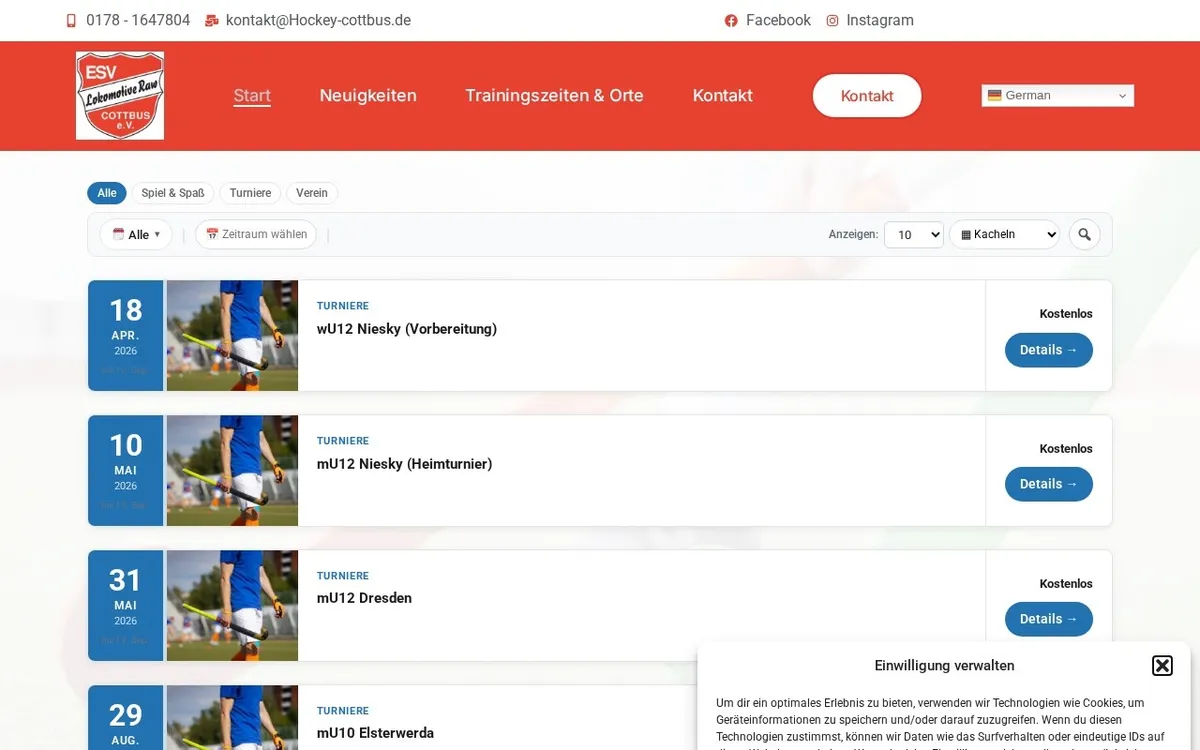Click the Facebook logo icon

point(731,21)
